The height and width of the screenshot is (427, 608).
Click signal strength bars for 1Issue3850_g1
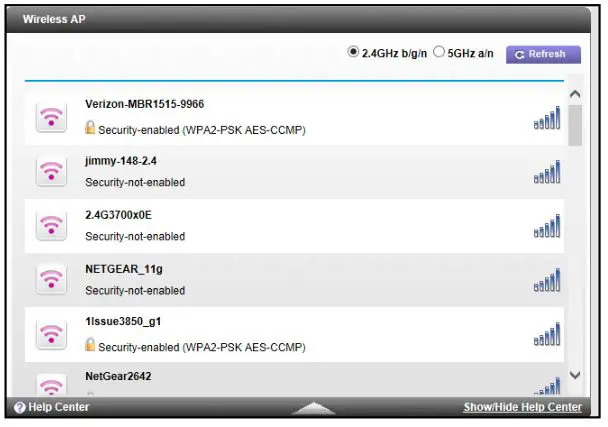pyautogui.click(x=547, y=334)
